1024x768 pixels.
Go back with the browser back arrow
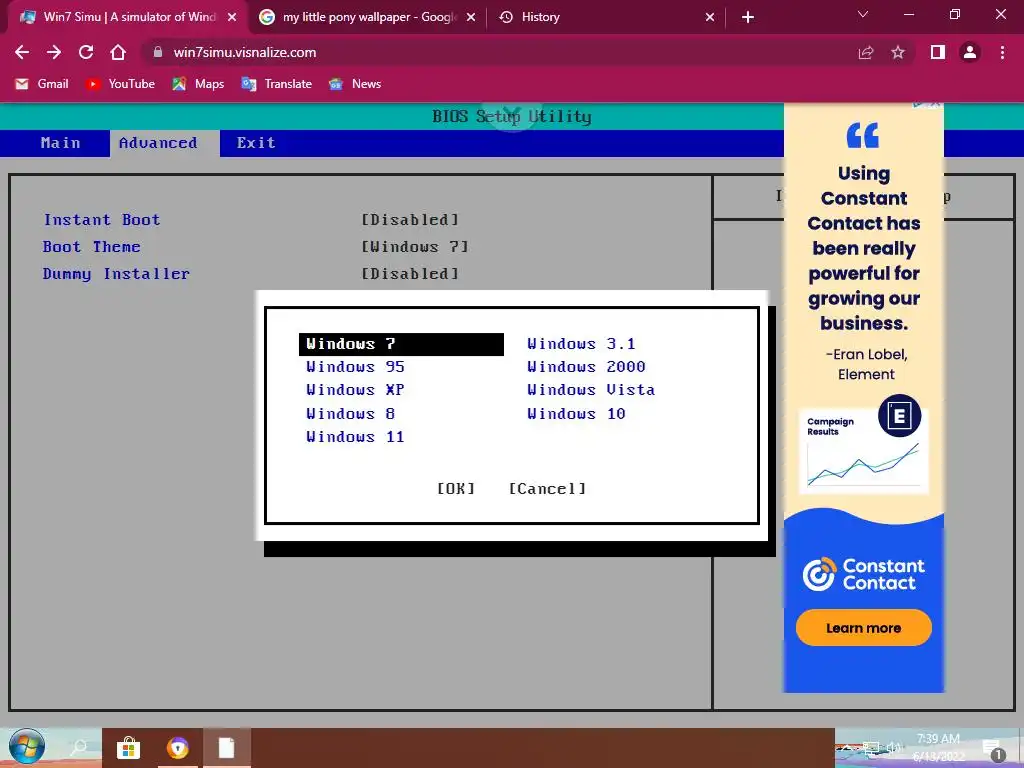22,52
